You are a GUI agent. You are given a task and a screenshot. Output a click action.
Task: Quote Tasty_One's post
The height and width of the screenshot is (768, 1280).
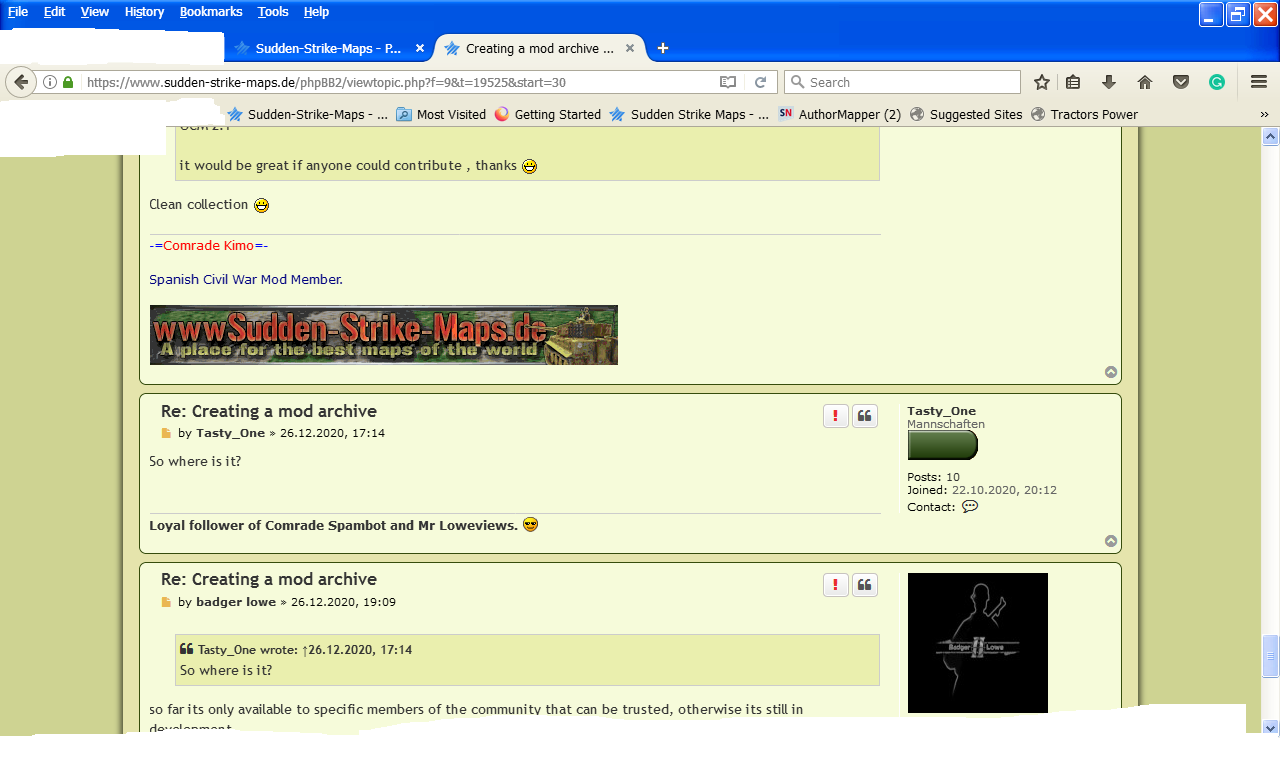pyautogui.click(x=865, y=416)
